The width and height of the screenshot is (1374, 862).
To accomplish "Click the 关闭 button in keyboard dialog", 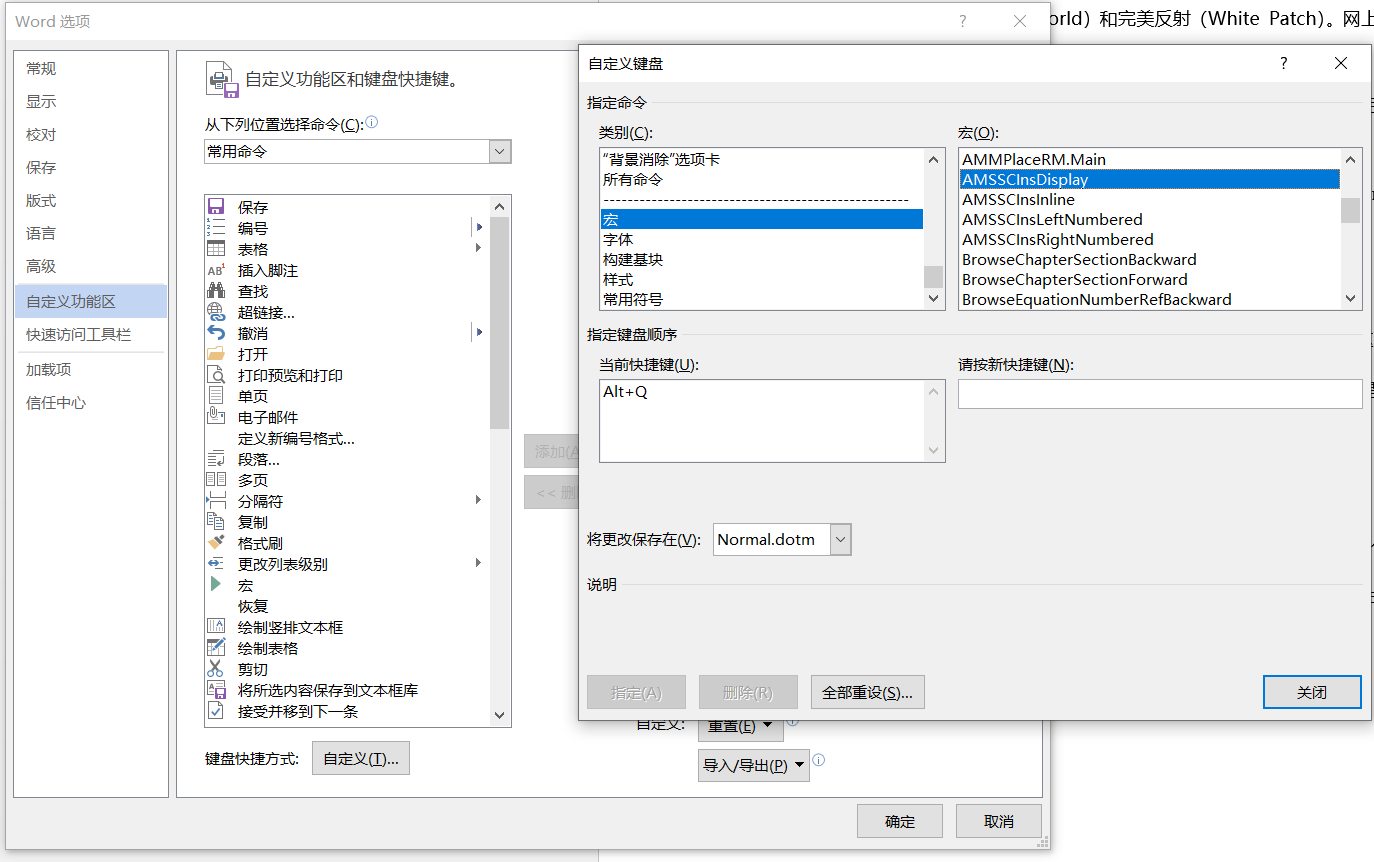I will pyautogui.click(x=1312, y=691).
